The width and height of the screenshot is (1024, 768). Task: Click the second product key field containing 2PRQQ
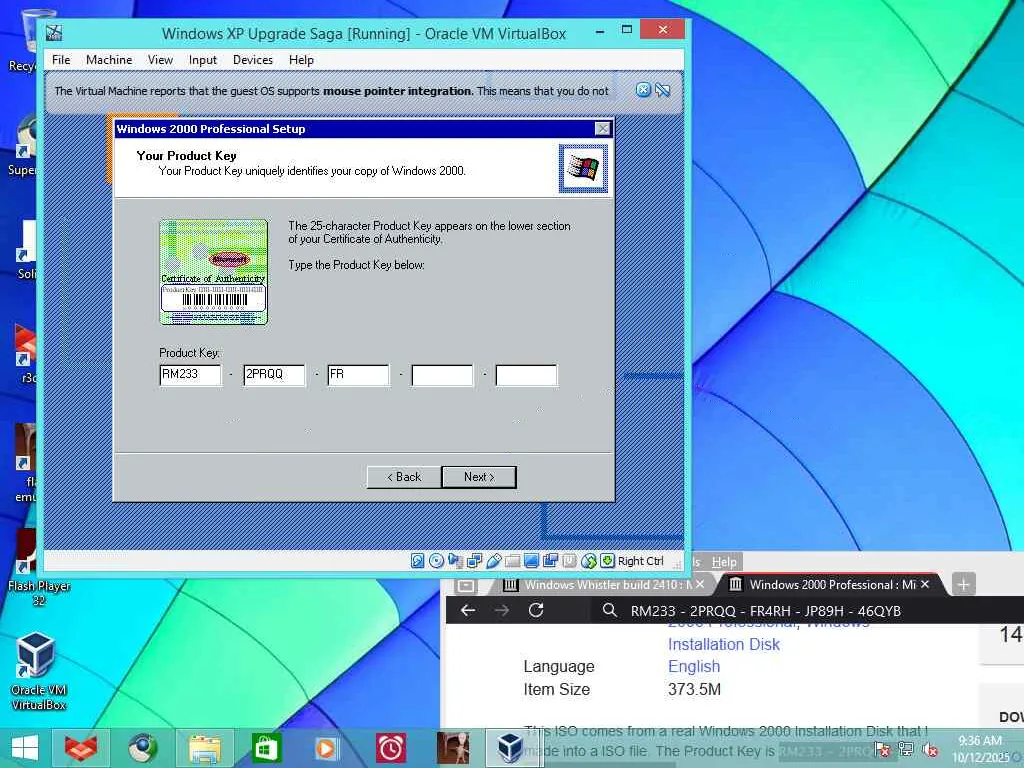click(x=274, y=375)
